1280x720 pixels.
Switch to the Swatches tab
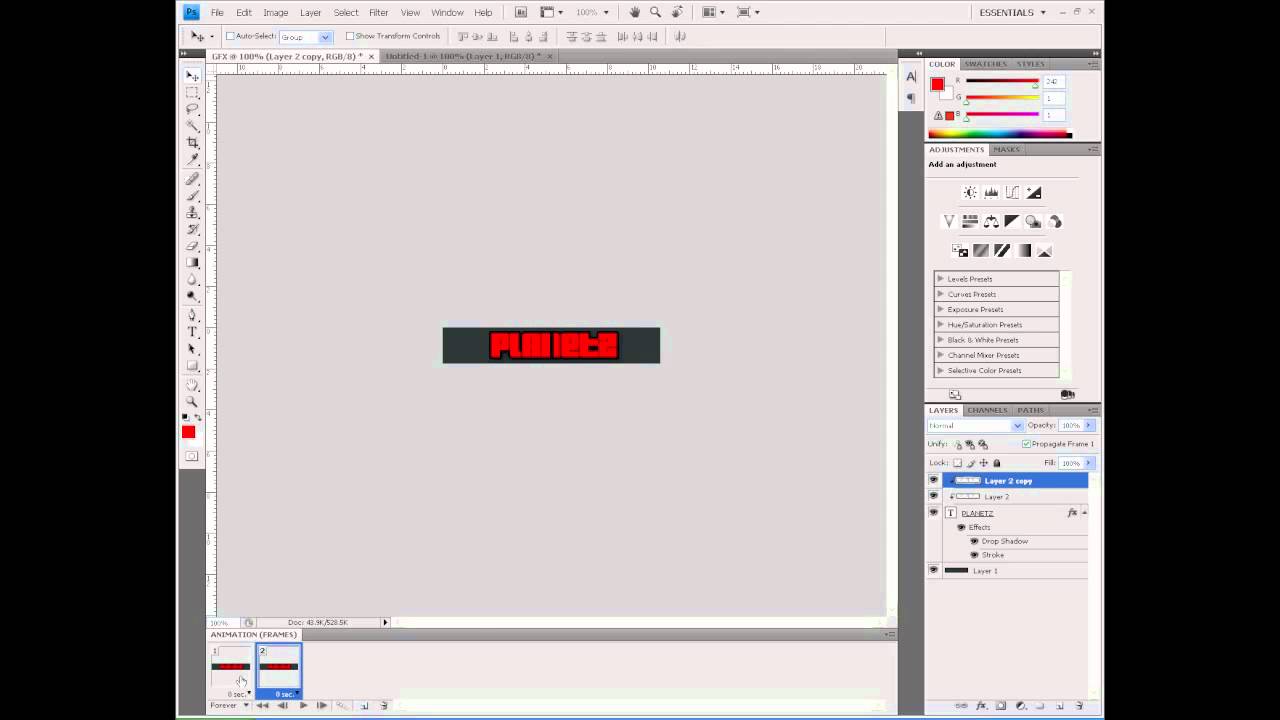point(985,64)
